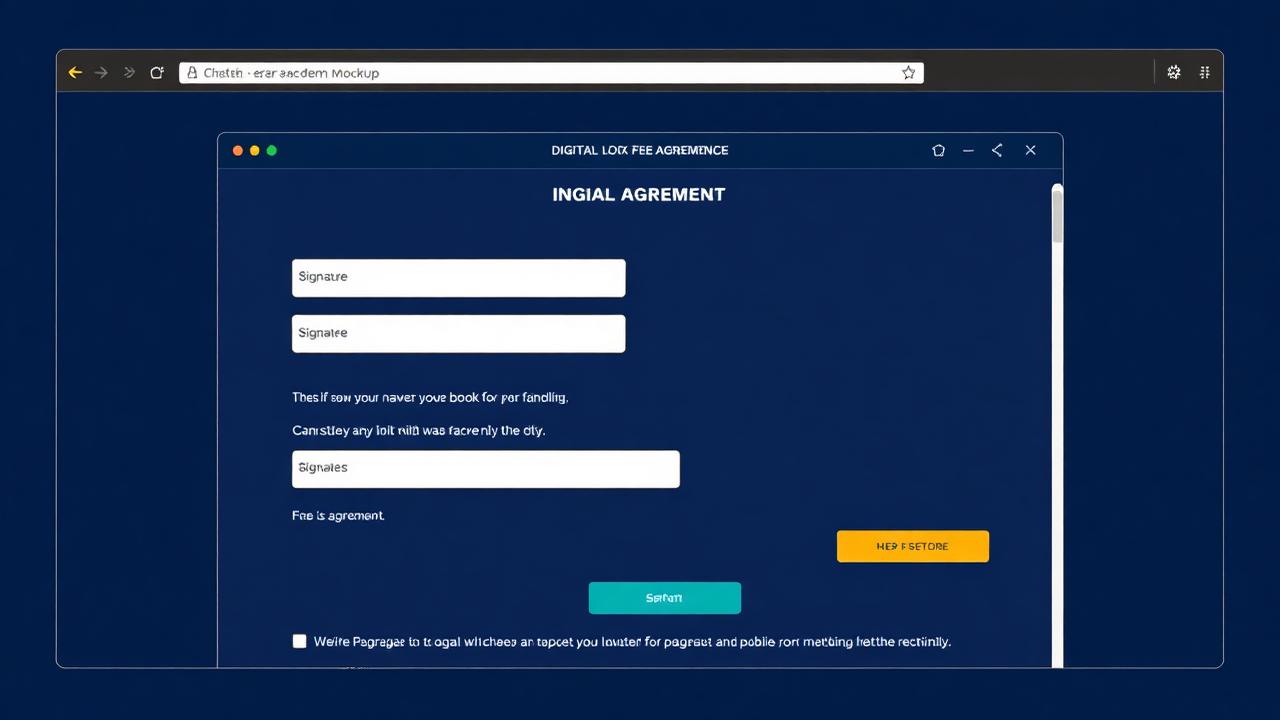This screenshot has height=720, width=1280.
Task: Click the yellow traffic-light dot
Action: (x=255, y=150)
